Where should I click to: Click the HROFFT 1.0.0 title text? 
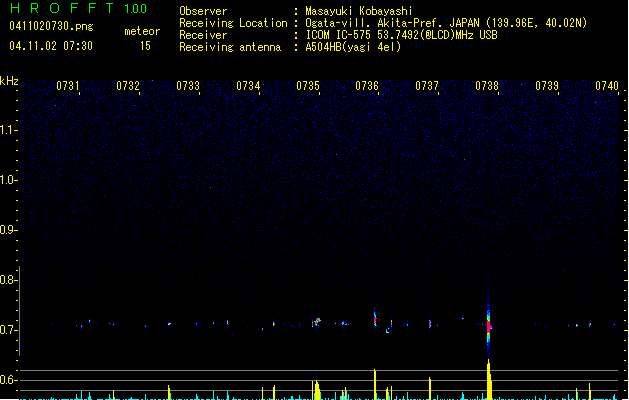78,8
